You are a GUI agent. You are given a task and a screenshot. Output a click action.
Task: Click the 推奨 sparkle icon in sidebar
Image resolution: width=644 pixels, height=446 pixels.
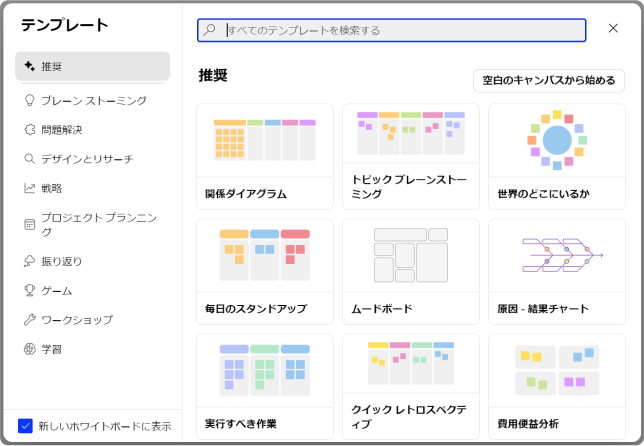pos(30,67)
